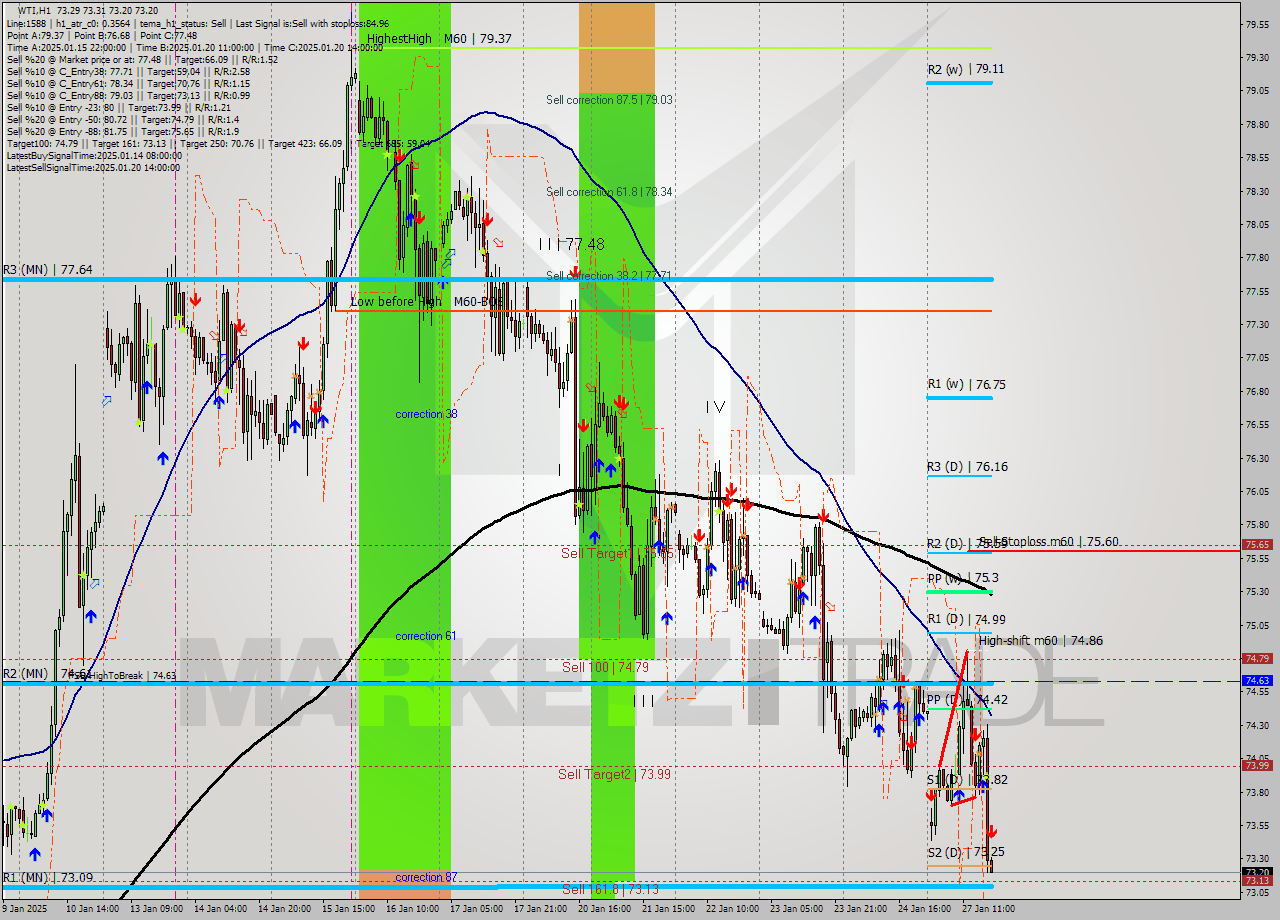1280x920 pixels.
Task: Click the '9 Jan 2025' time axis label
Action: click(x=25, y=909)
